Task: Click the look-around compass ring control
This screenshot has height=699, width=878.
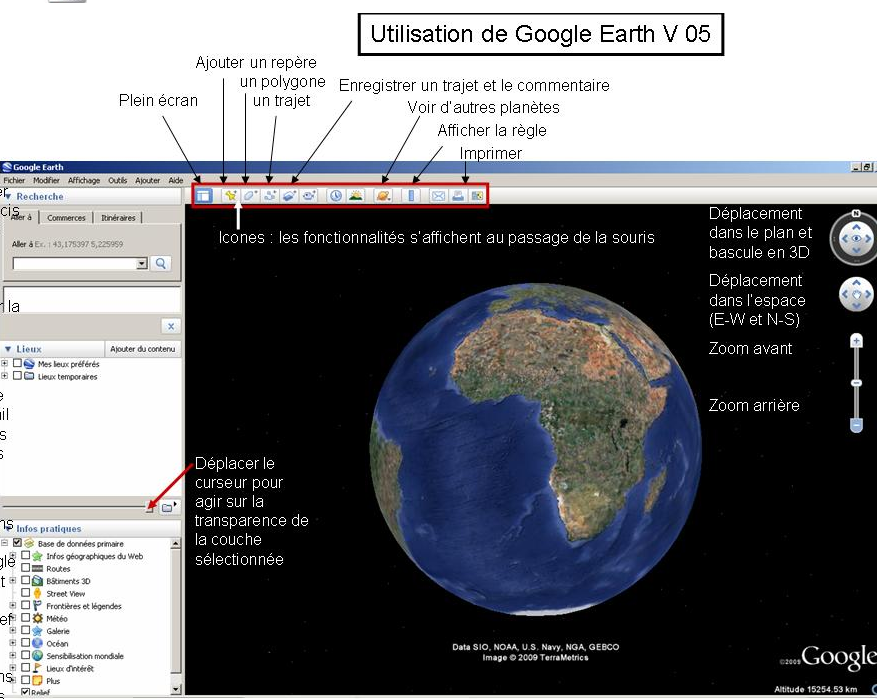Action: pyautogui.click(x=856, y=239)
